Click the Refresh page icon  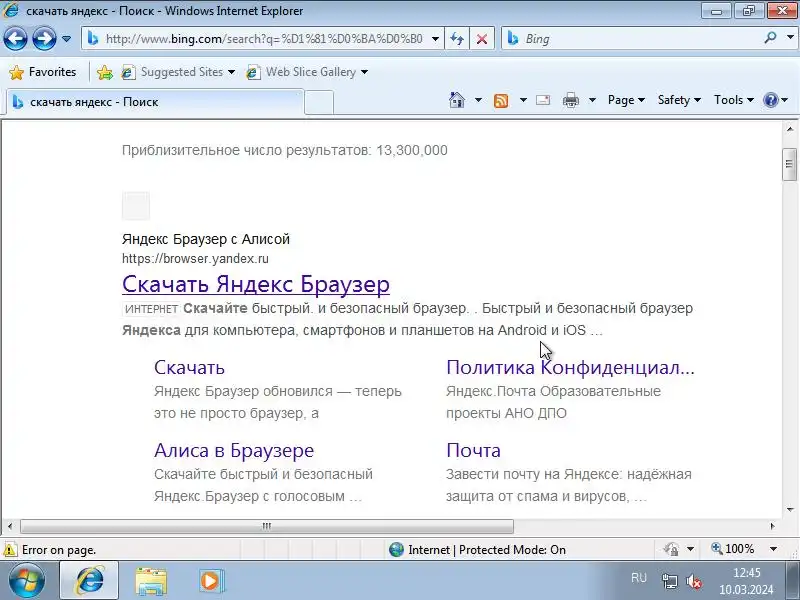coord(457,39)
